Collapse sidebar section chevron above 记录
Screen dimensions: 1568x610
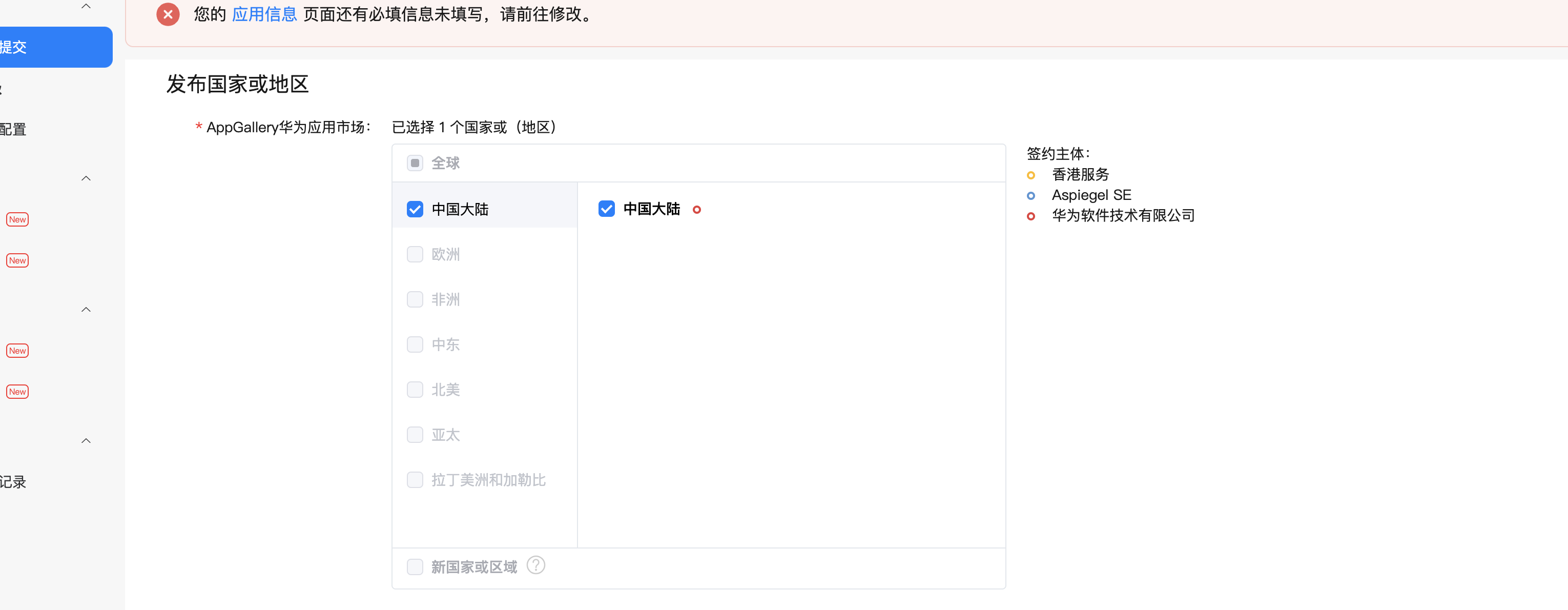87,441
